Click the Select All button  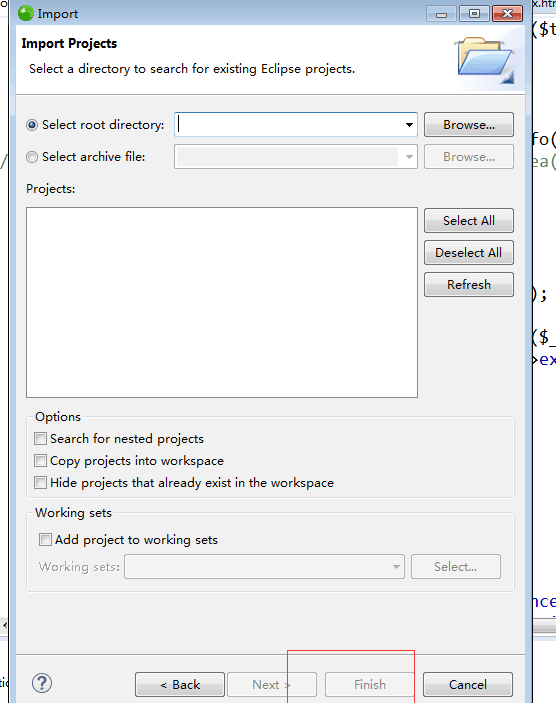(x=469, y=221)
